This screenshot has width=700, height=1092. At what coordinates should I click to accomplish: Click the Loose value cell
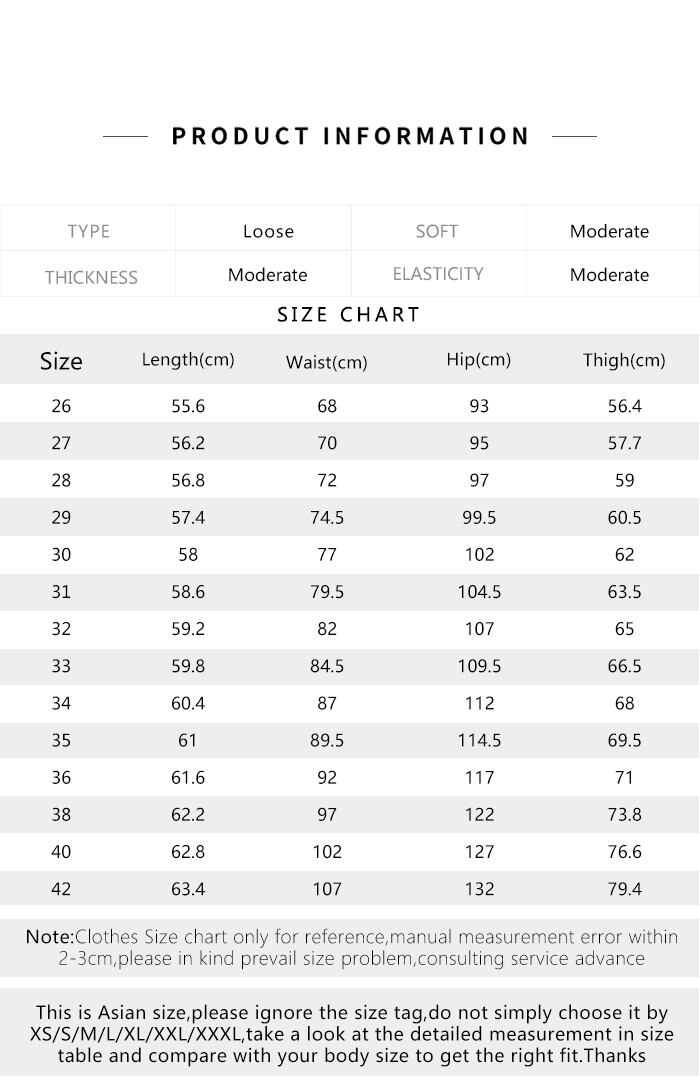[x=268, y=231]
